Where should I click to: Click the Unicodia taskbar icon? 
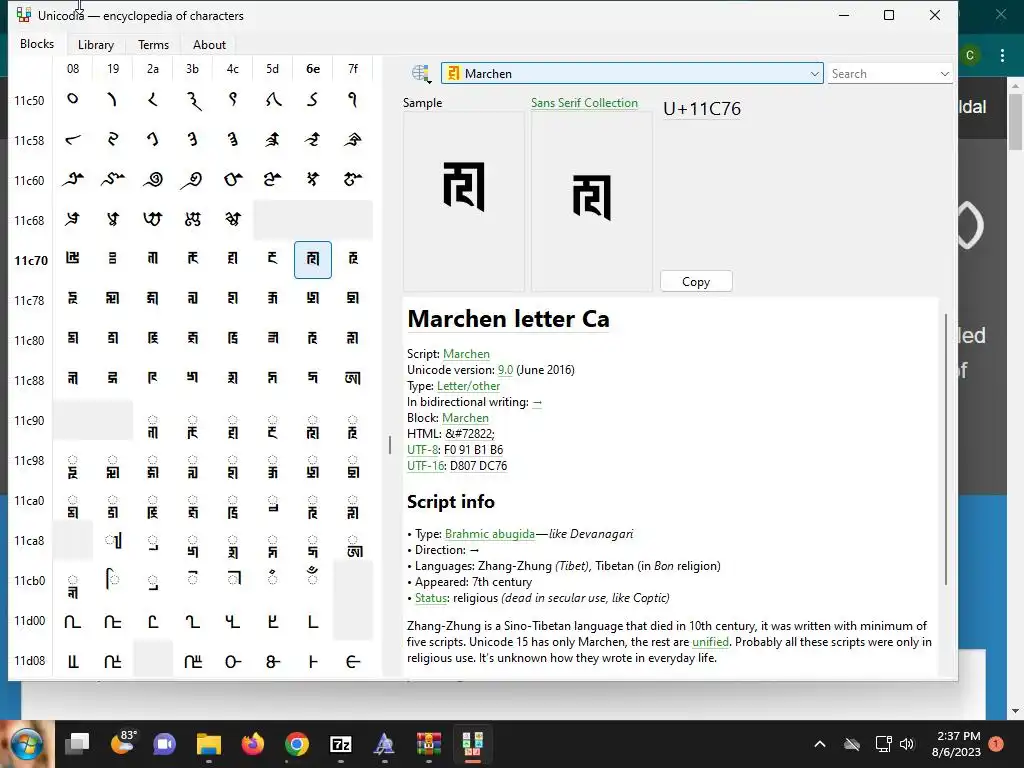[472, 744]
